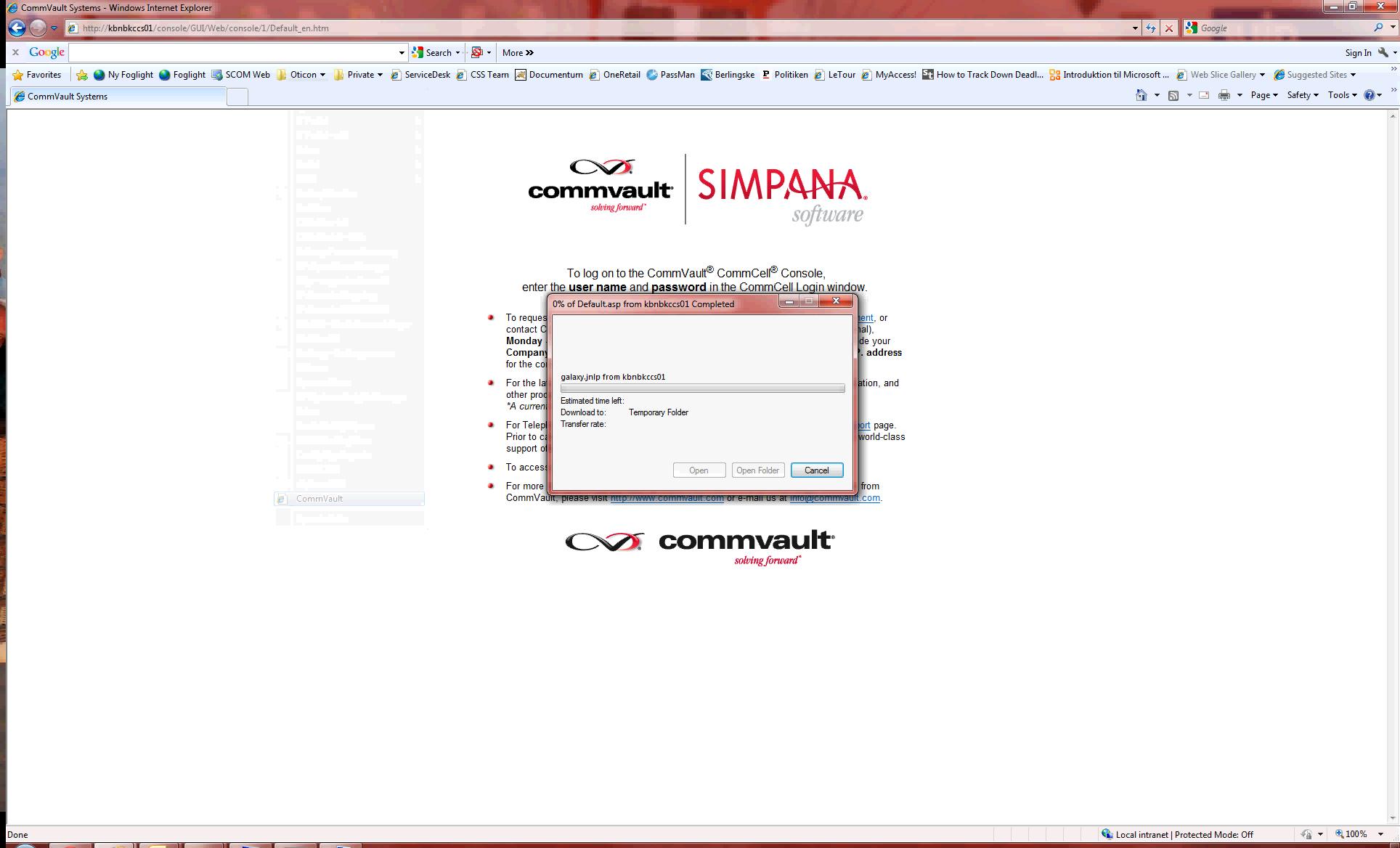
Task: Open the zoom level 100% control
Action: (1355, 834)
